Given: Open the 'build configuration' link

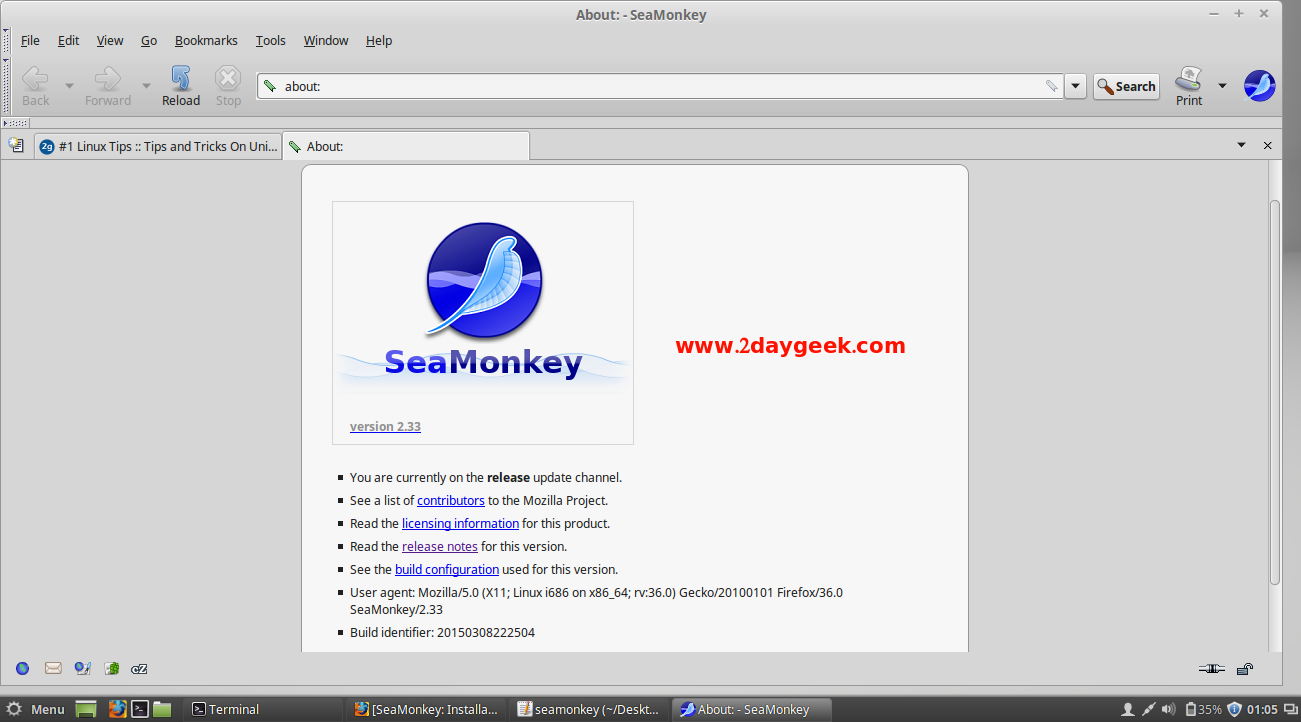Looking at the screenshot, I should (x=447, y=569).
